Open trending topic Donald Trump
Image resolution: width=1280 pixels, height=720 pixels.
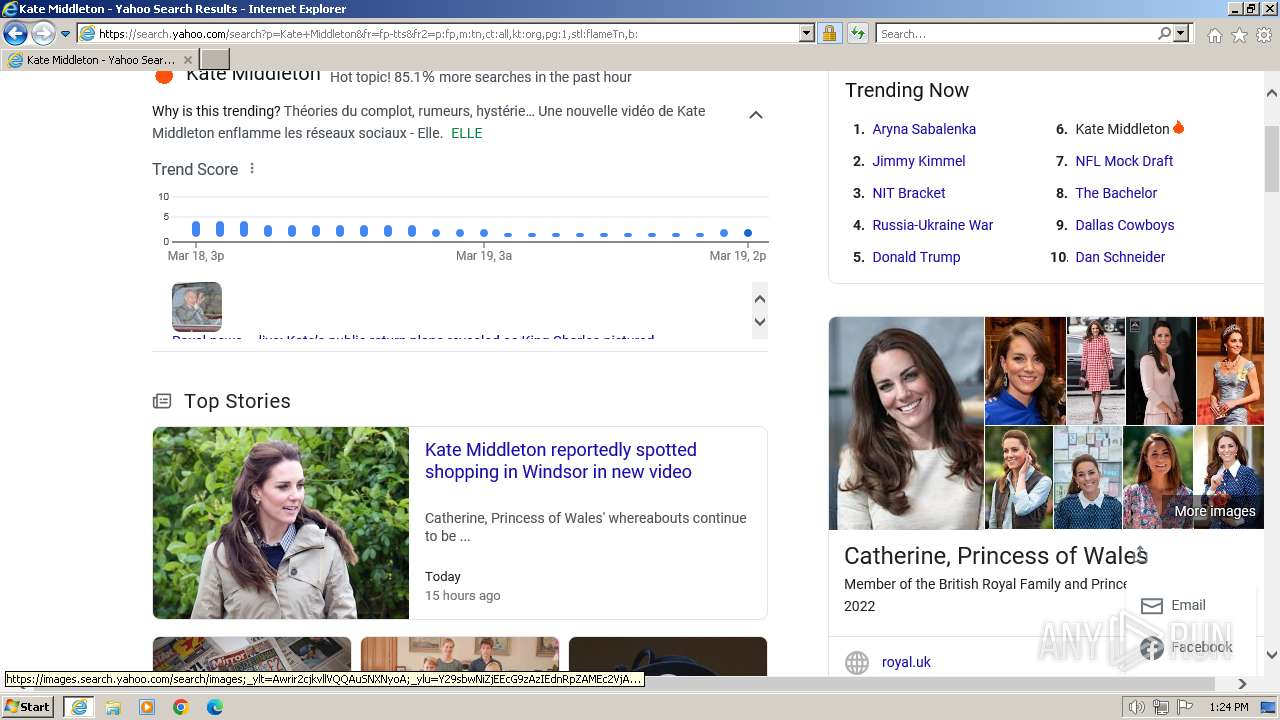[916, 257]
